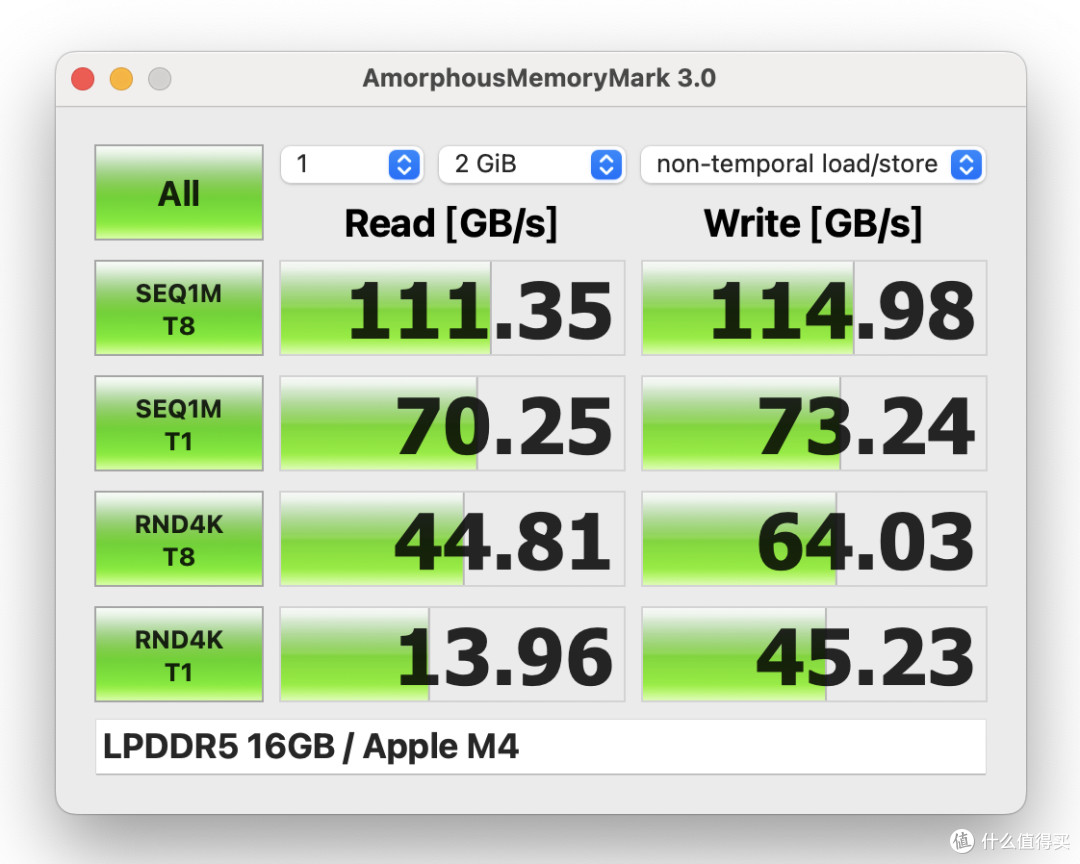Run the RND4K T1 benchmark
Viewport: 1080px width, 864px height.
tap(179, 655)
